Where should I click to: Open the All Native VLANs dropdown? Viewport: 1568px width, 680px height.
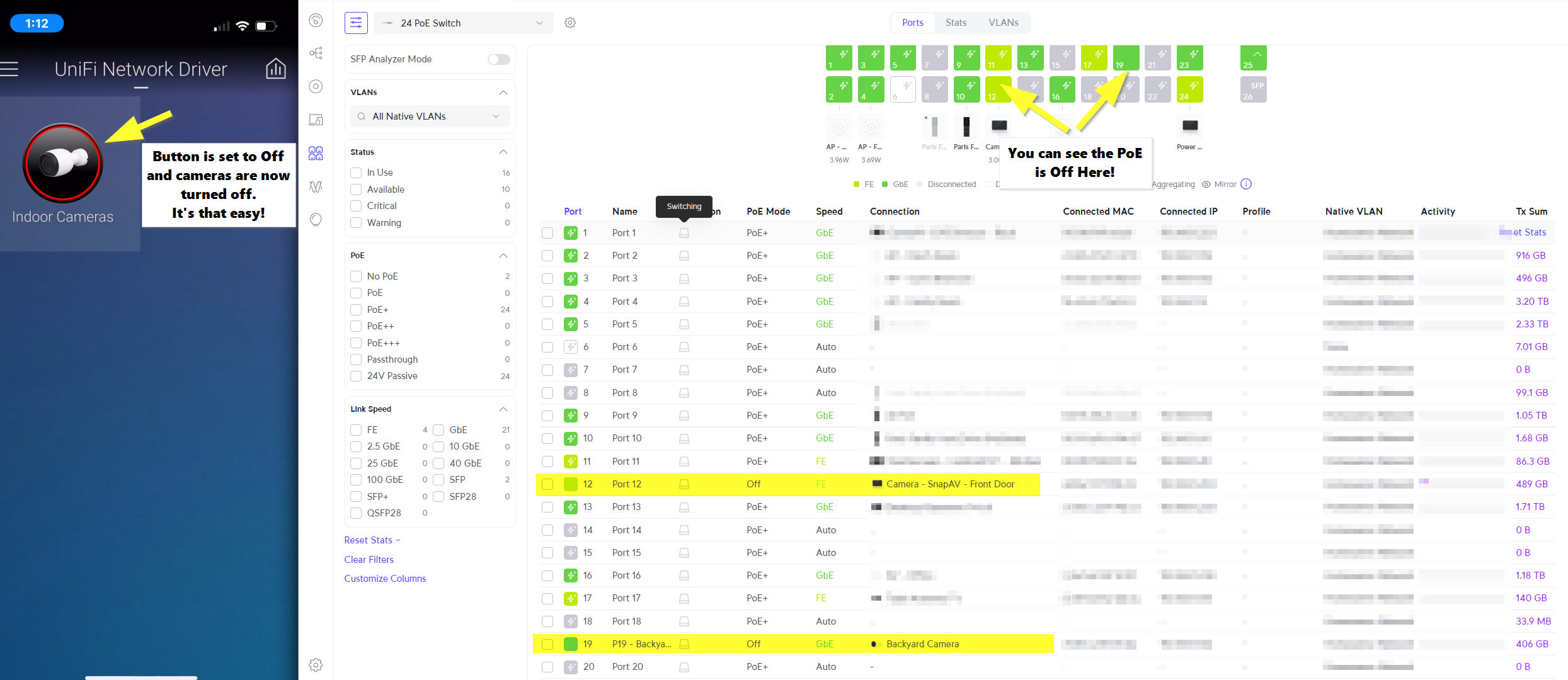coord(430,116)
